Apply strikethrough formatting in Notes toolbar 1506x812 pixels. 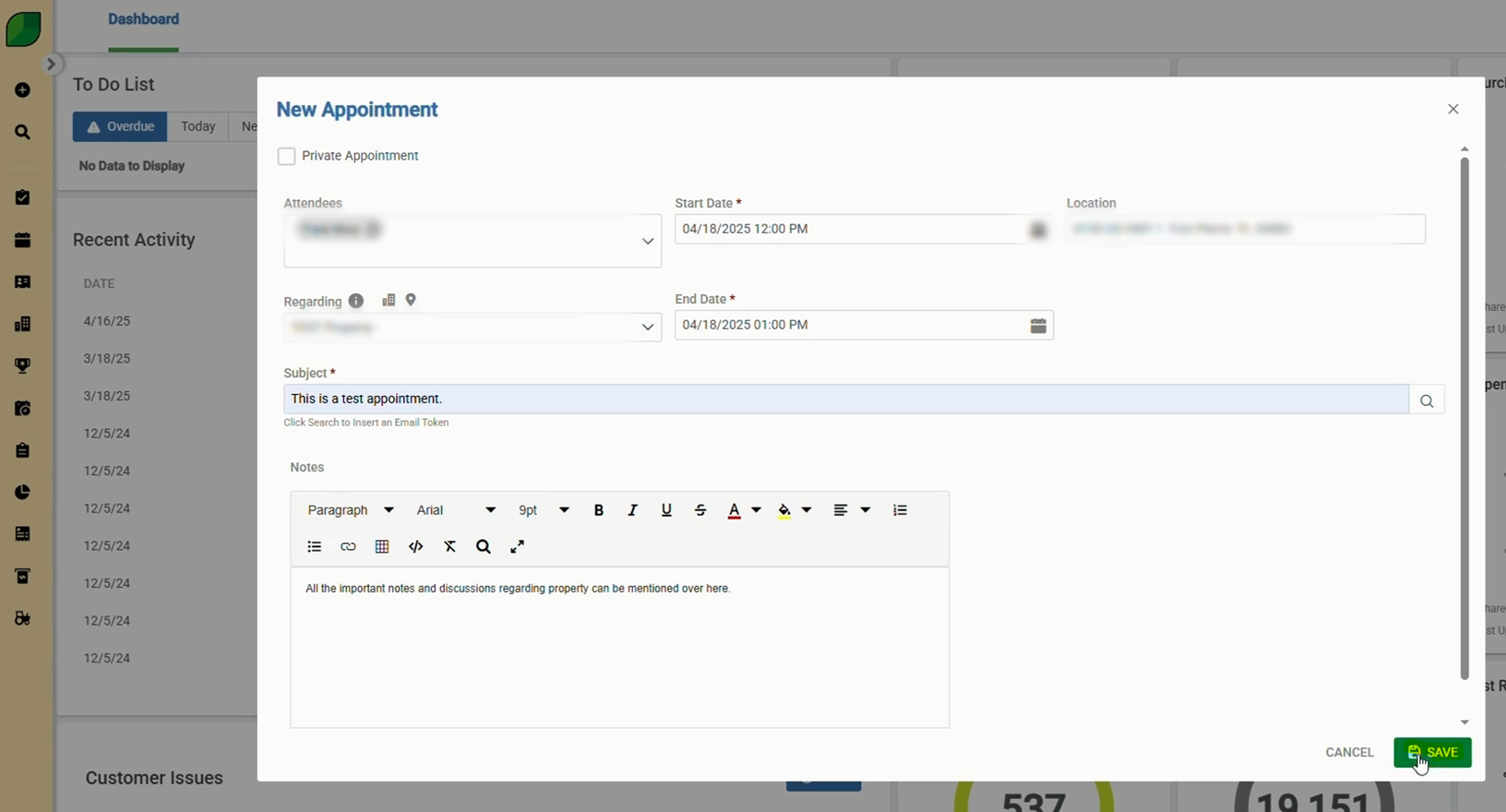tap(700, 510)
